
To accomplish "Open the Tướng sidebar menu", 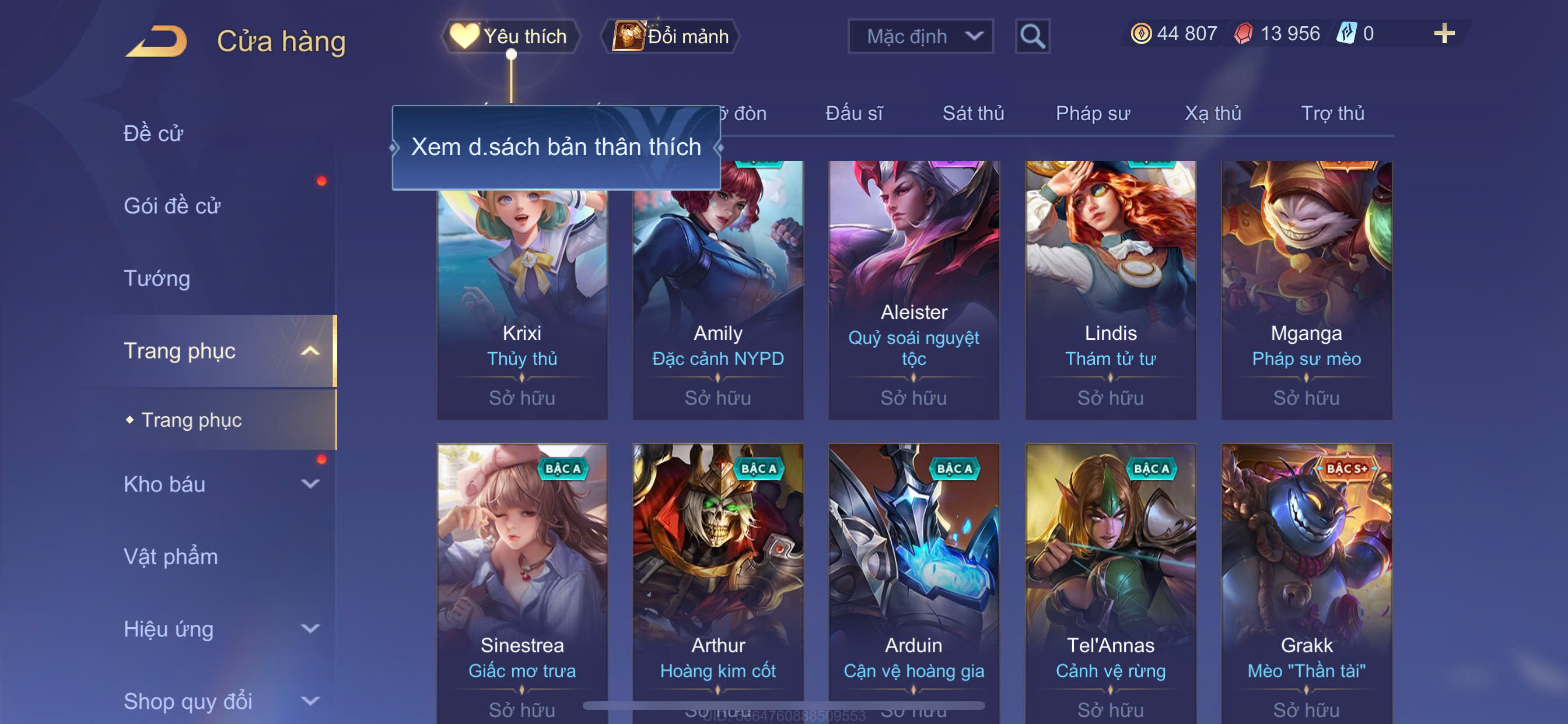I will [x=156, y=279].
